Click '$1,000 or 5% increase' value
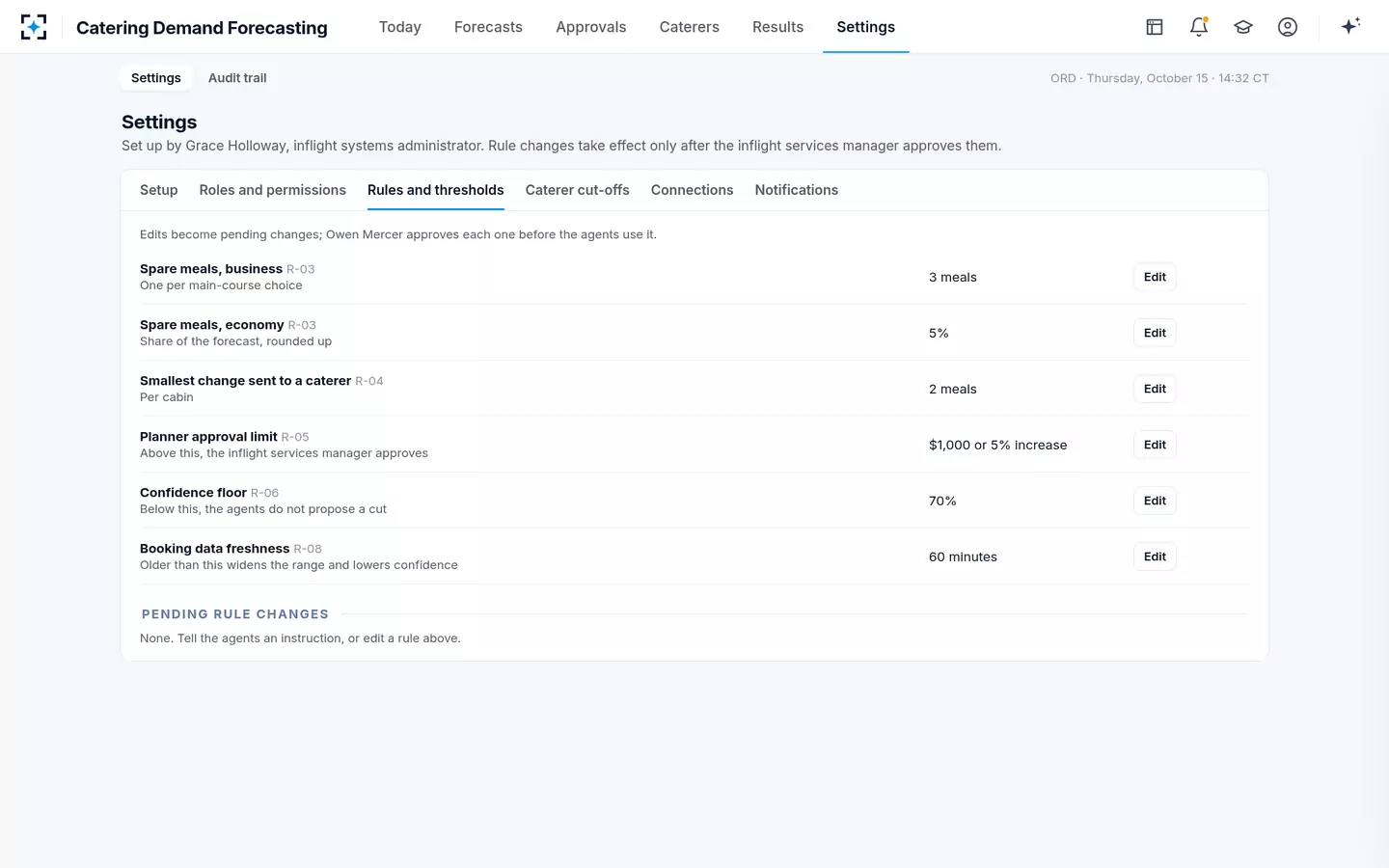 click(x=998, y=445)
